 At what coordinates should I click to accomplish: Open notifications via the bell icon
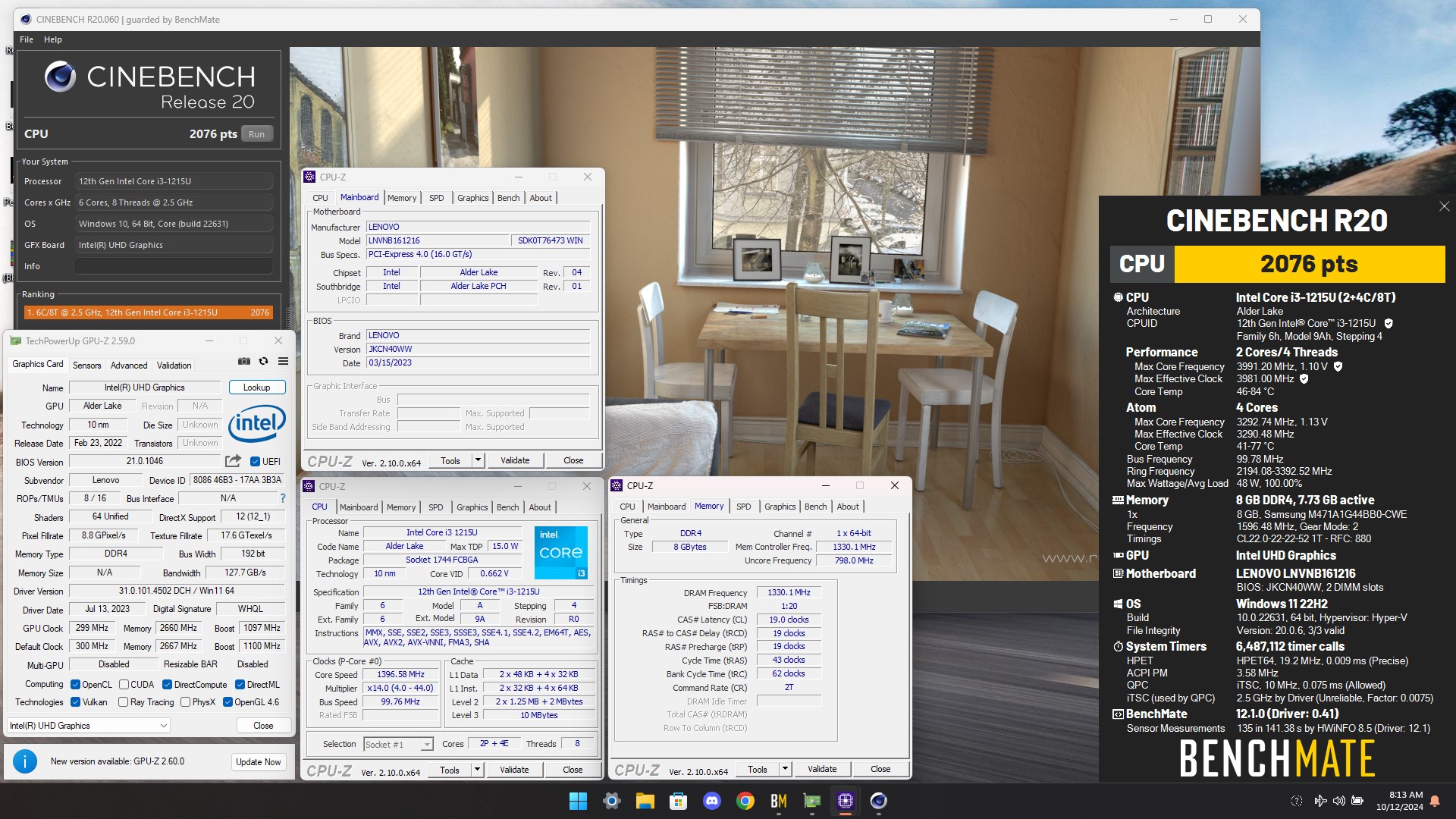tap(1435, 801)
